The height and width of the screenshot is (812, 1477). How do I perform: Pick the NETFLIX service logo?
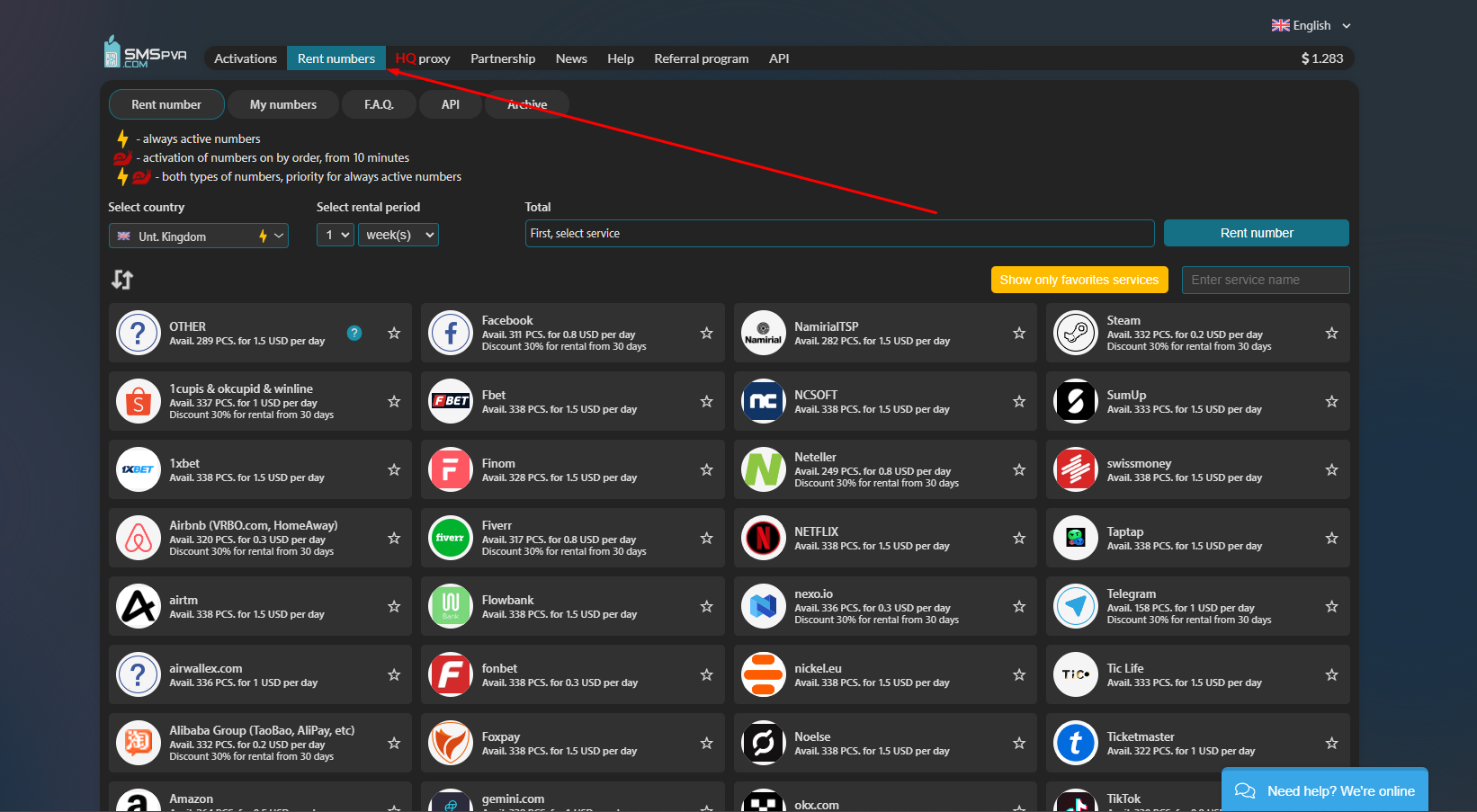click(x=763, y=538)
